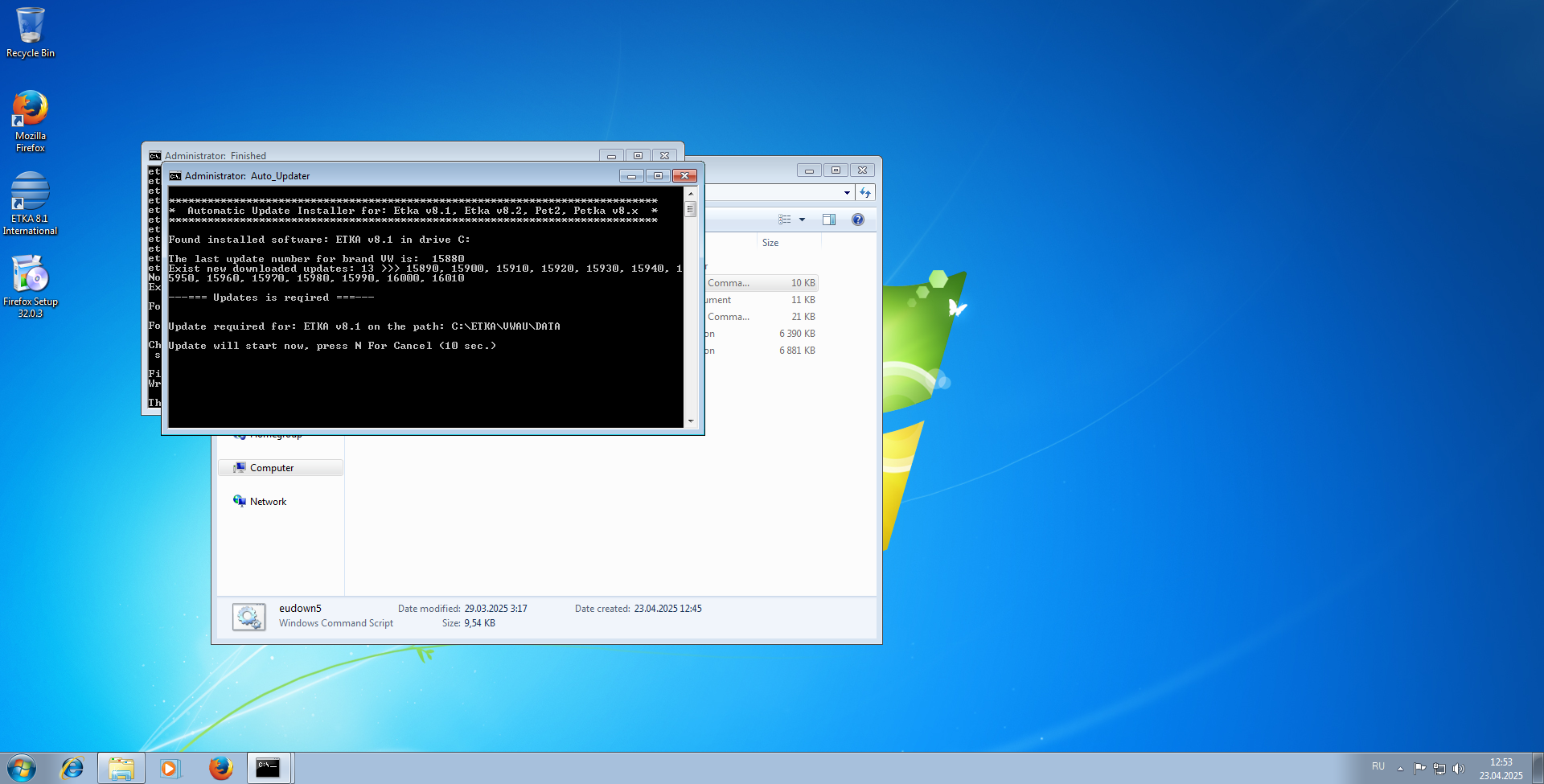1544x784 pixels.
Task: Open the Action Center flag icon
Action: (x=1419, y=769)
